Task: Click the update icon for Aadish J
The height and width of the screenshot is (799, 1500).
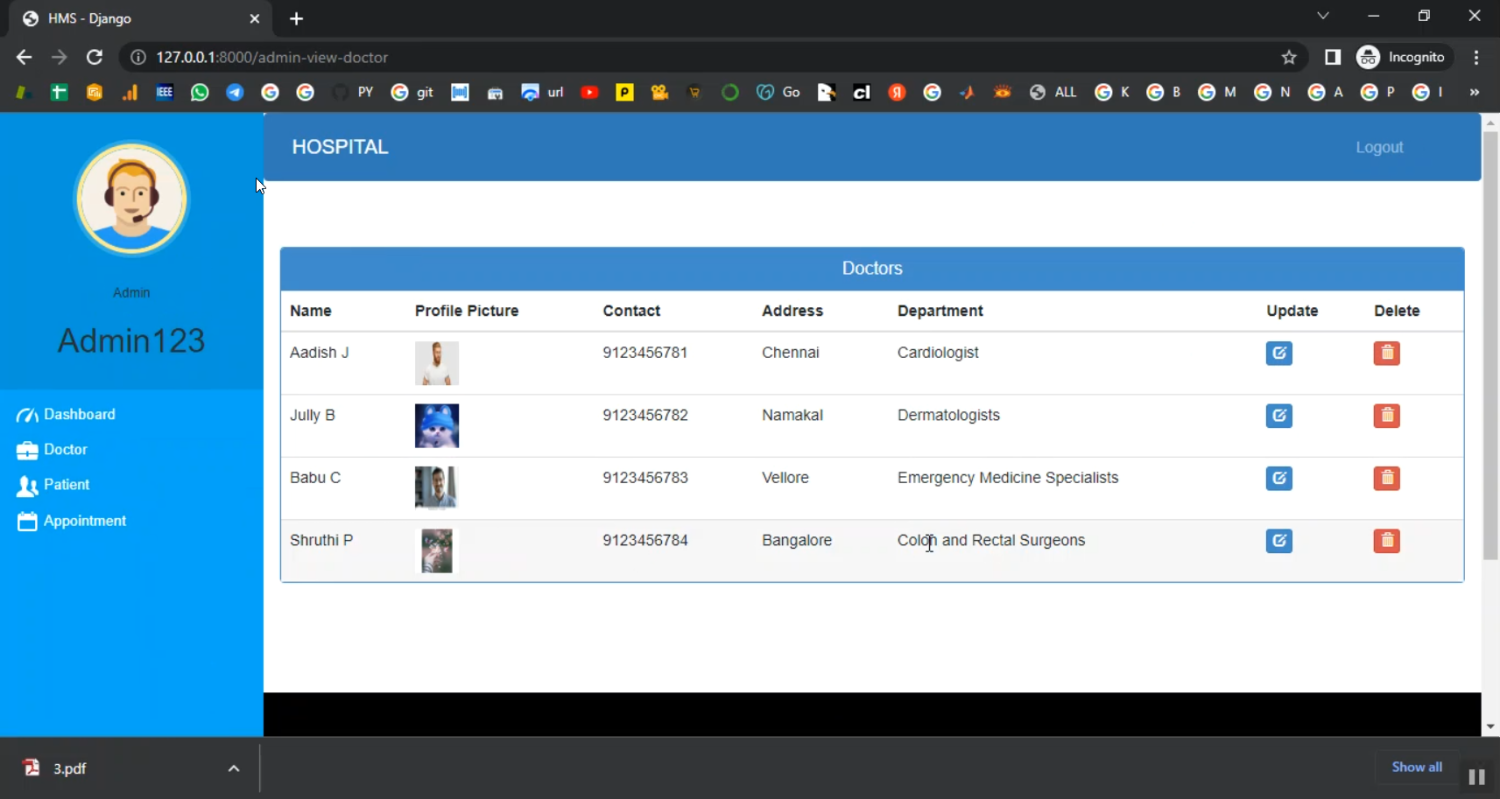Action: click(1278, 353)
